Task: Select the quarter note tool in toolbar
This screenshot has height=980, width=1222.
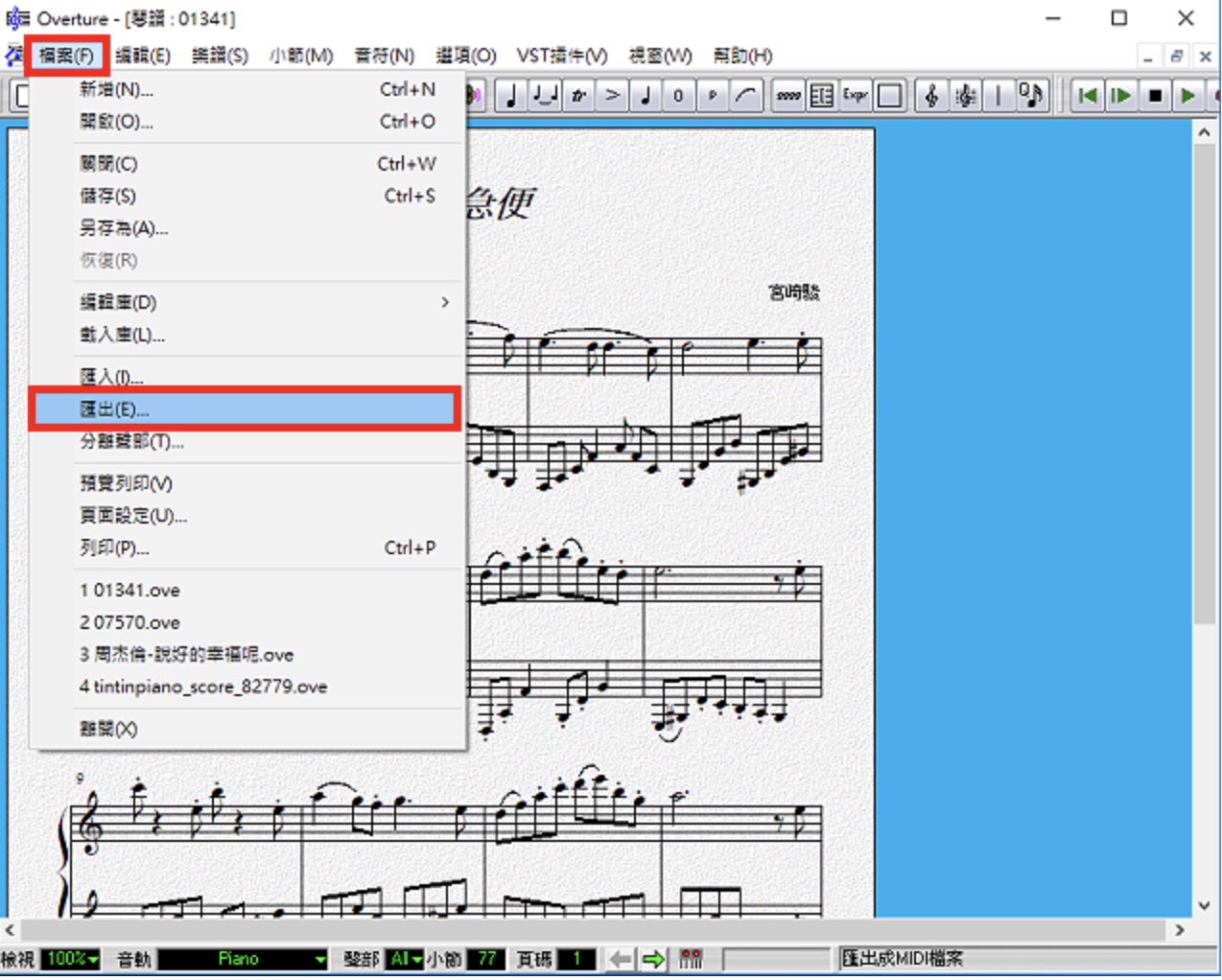Action: pos(511,96)
